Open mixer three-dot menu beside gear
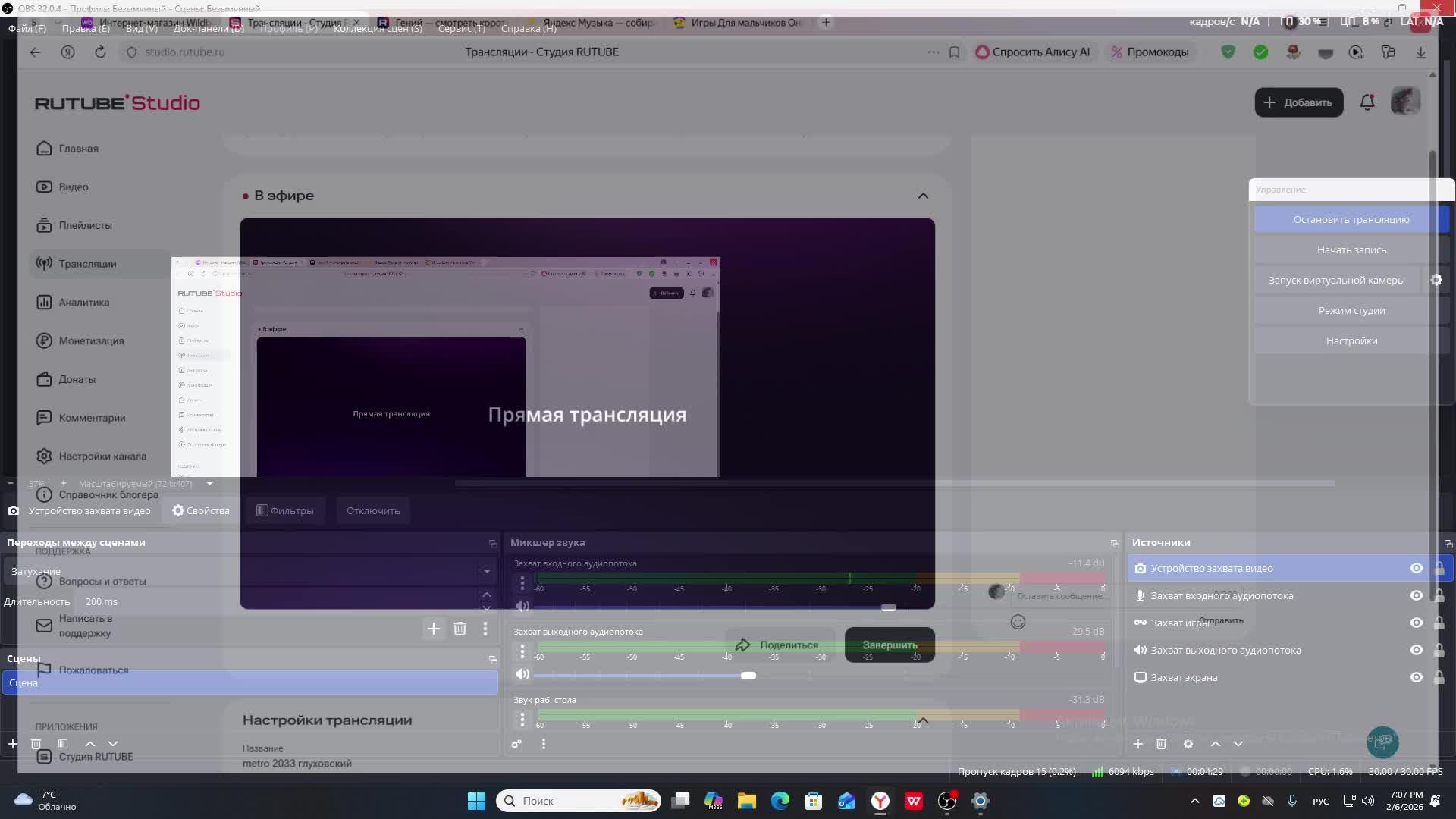 click(x=543, y=744)
